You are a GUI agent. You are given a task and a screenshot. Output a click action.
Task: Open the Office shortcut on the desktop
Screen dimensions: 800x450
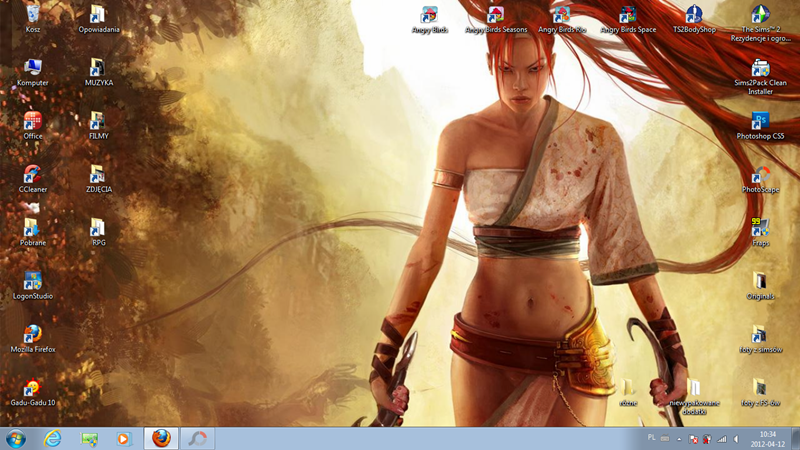(33, 126)
